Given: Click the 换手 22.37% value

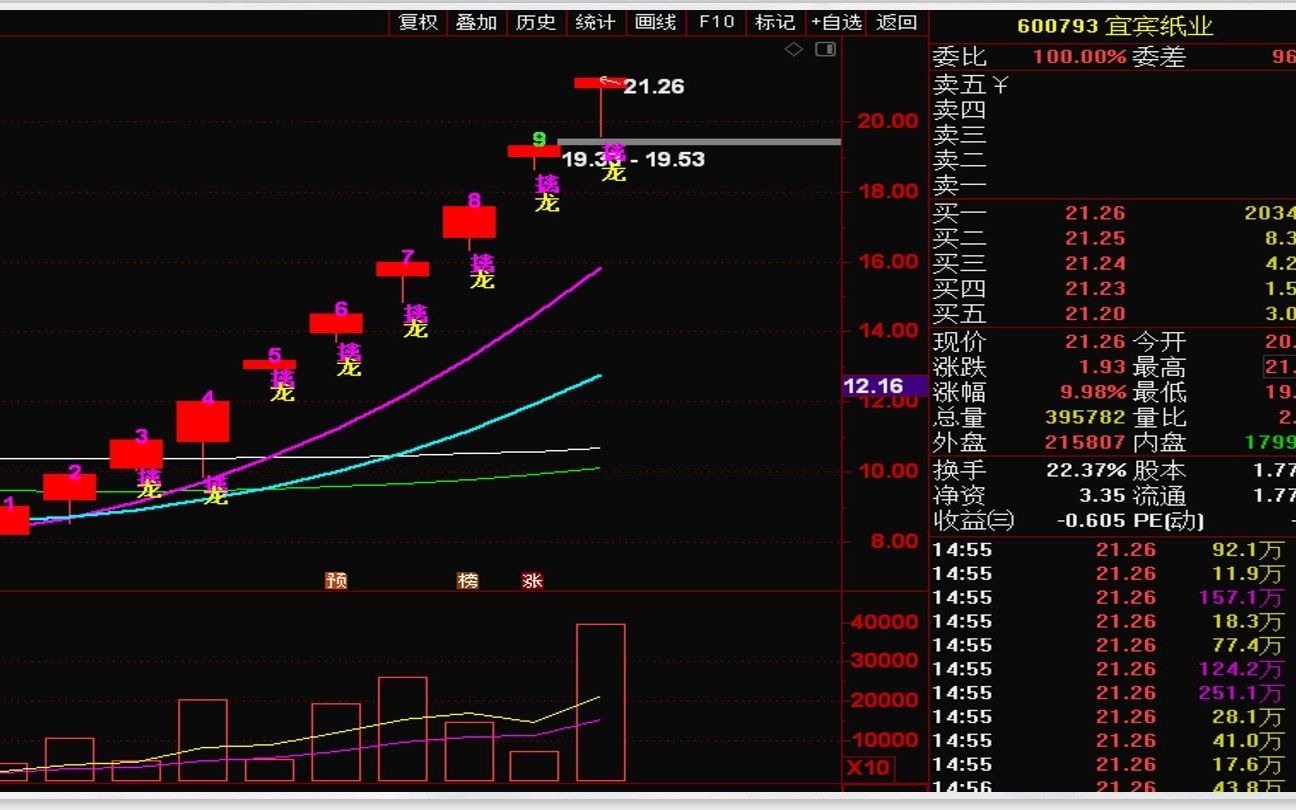Looking at the screenshot, I should (1086, 470).
